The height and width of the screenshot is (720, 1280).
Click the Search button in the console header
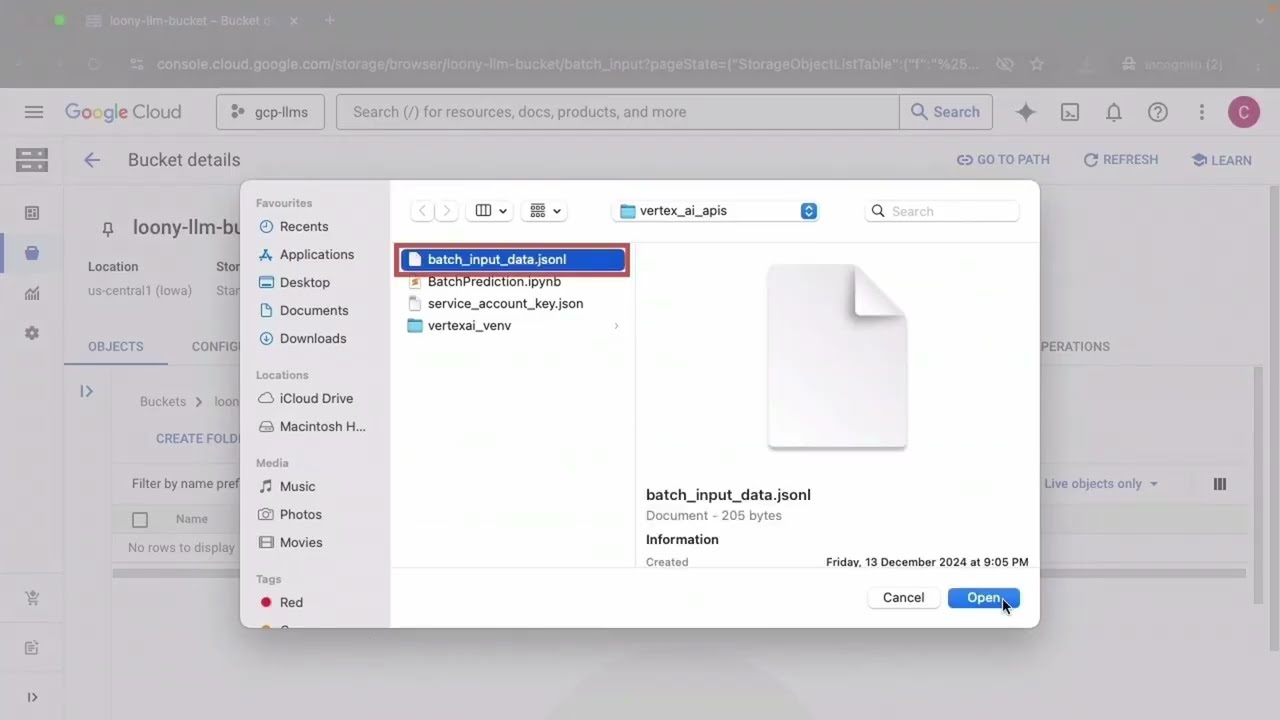[946, 112]
